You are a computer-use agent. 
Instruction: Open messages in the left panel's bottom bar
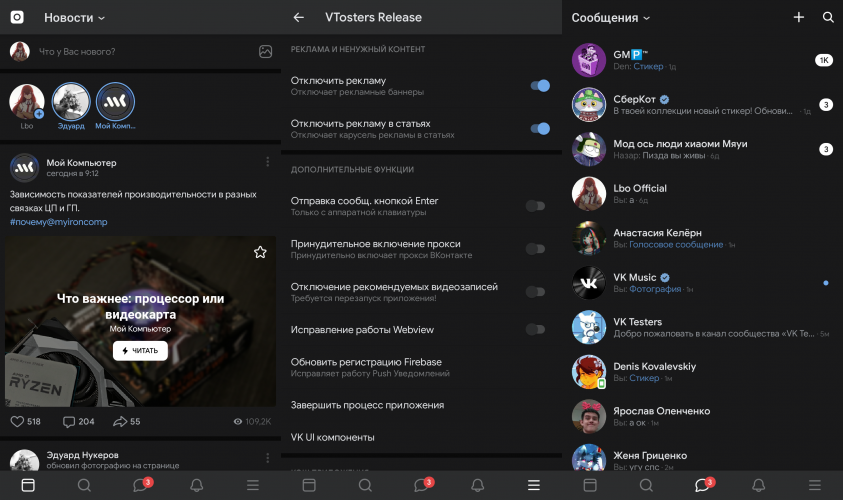coord(141,485)
